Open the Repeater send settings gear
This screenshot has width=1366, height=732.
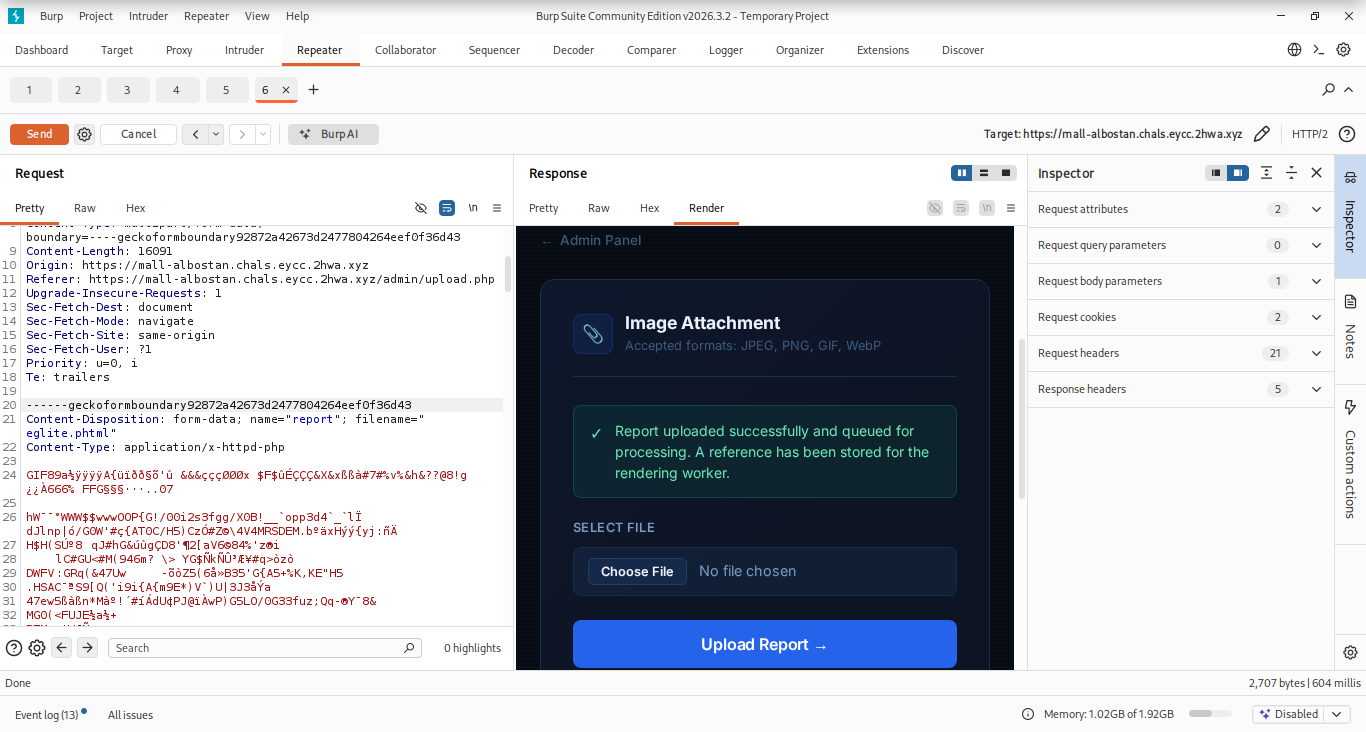[x=85, y=134]
